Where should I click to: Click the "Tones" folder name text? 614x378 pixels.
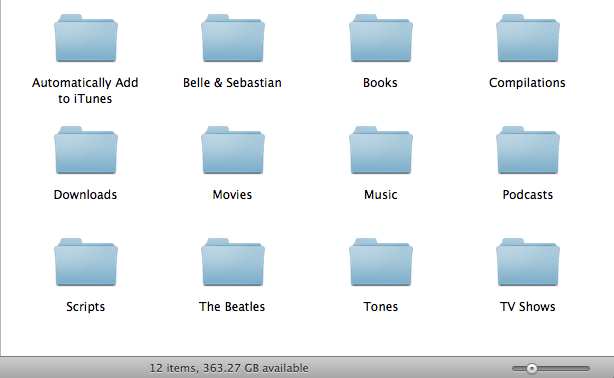coord(381,307)
